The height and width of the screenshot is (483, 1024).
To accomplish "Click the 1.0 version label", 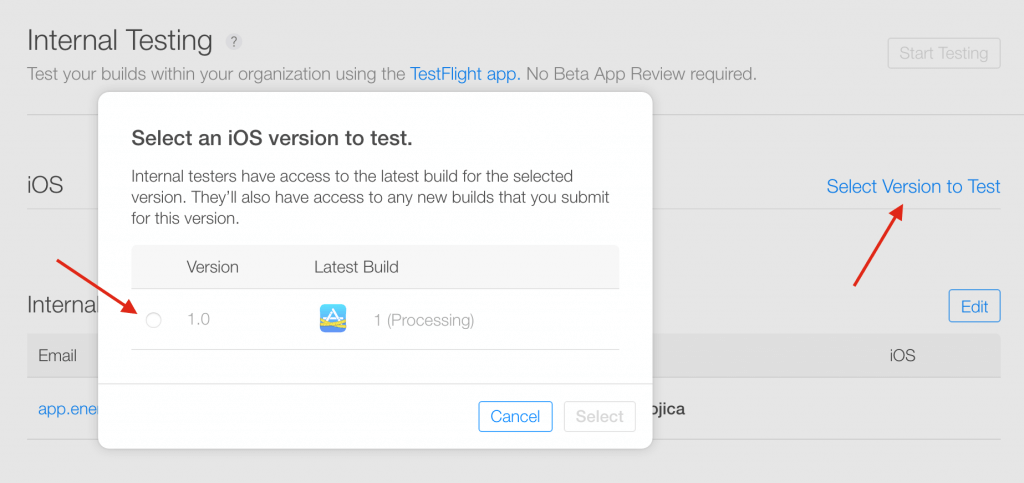I will coord(198,320).
